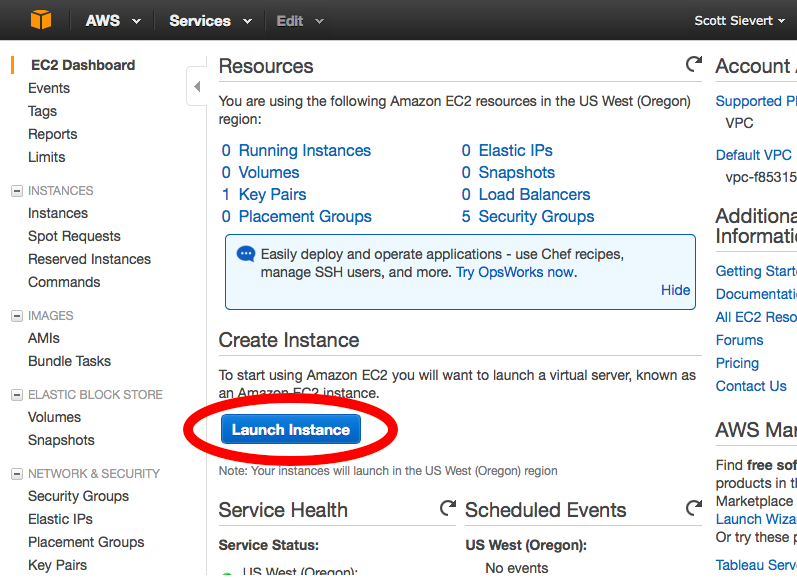Refresh the Service Health section

click(448, 508)
